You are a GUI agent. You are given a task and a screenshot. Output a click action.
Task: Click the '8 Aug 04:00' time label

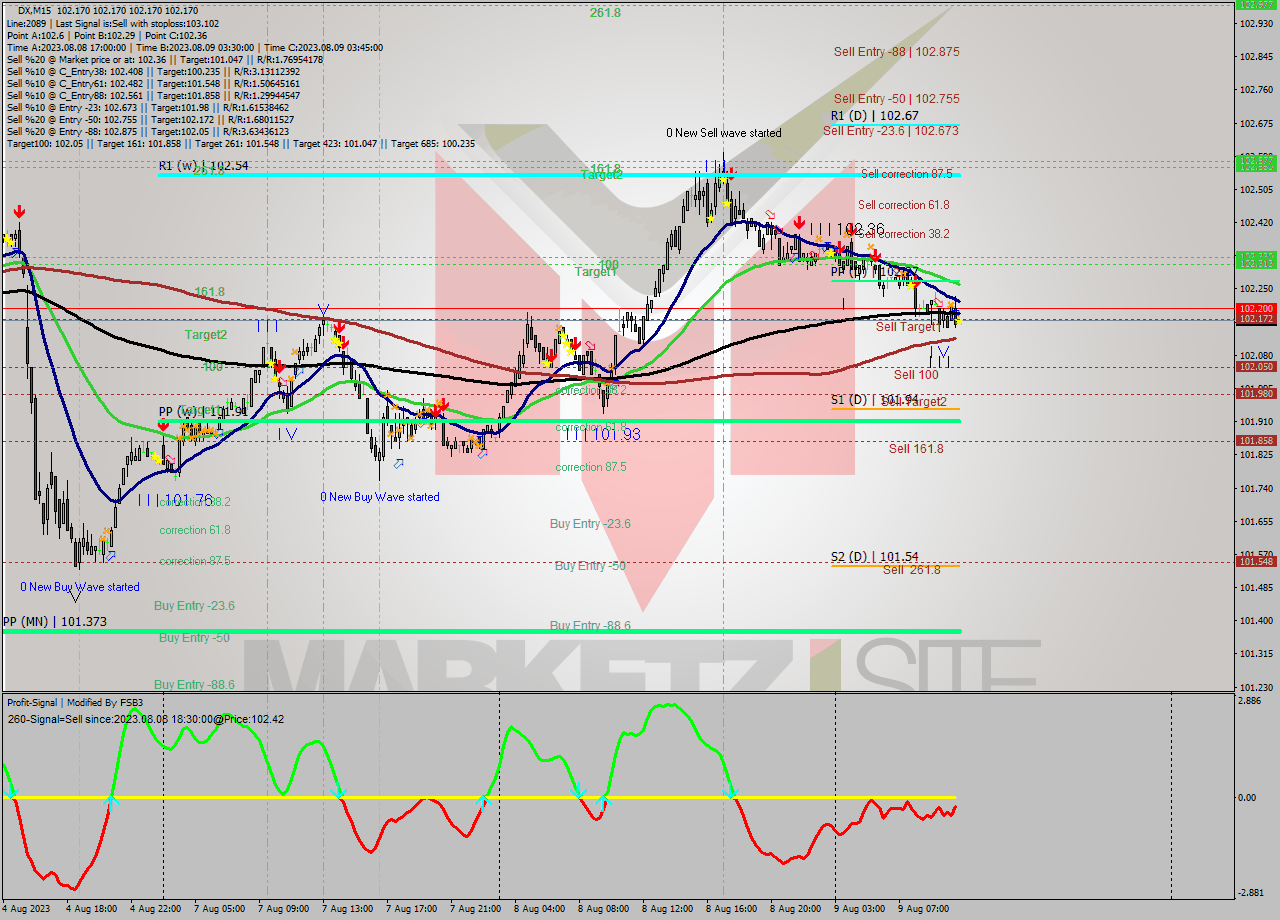(x=539, y=909)
